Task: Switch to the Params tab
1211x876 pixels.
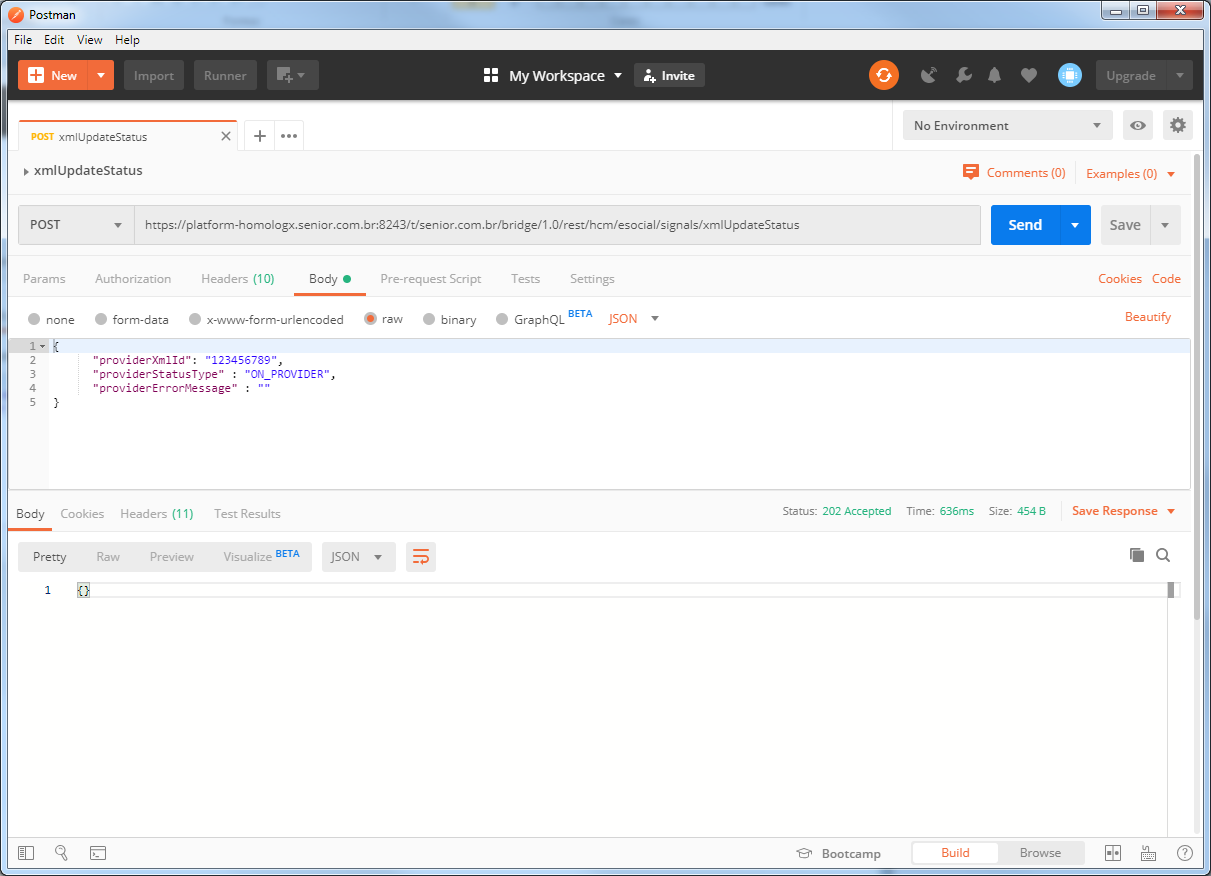Action: (x=44, y=279)
